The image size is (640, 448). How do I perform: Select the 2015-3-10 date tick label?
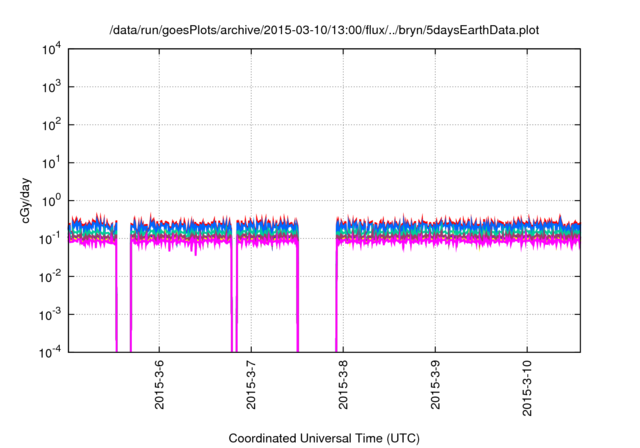(x=527, y=388)
